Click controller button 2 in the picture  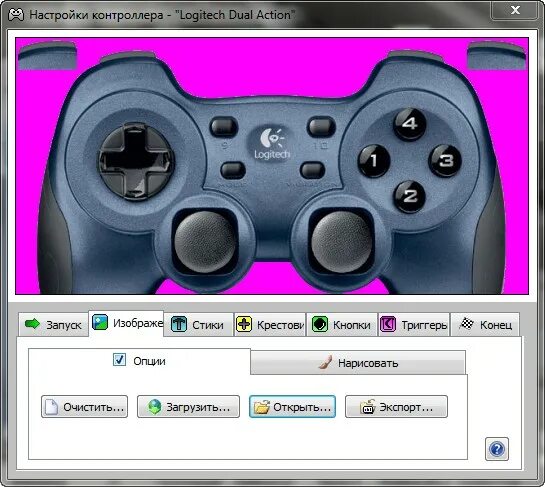[x=410, y=196]
